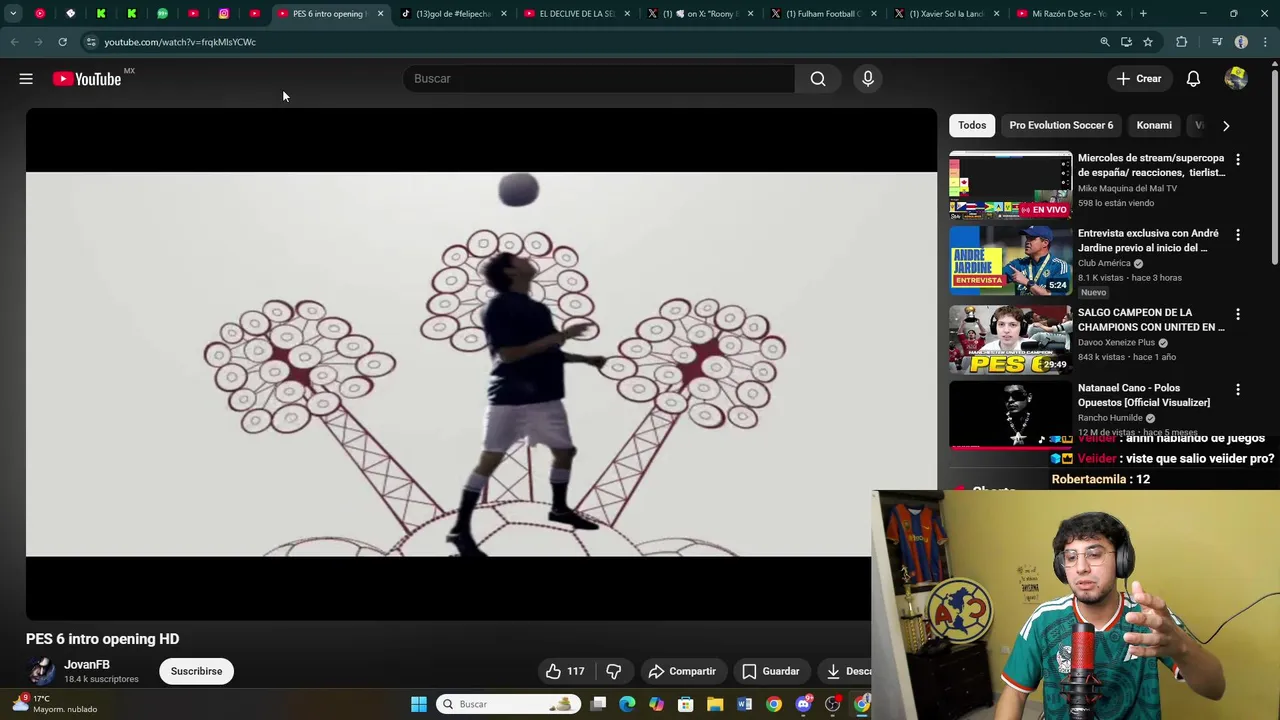Screen dimensions: 1280x720
Task: Click into the YouTube 'Buscar' search field
Action: point(598,79)
